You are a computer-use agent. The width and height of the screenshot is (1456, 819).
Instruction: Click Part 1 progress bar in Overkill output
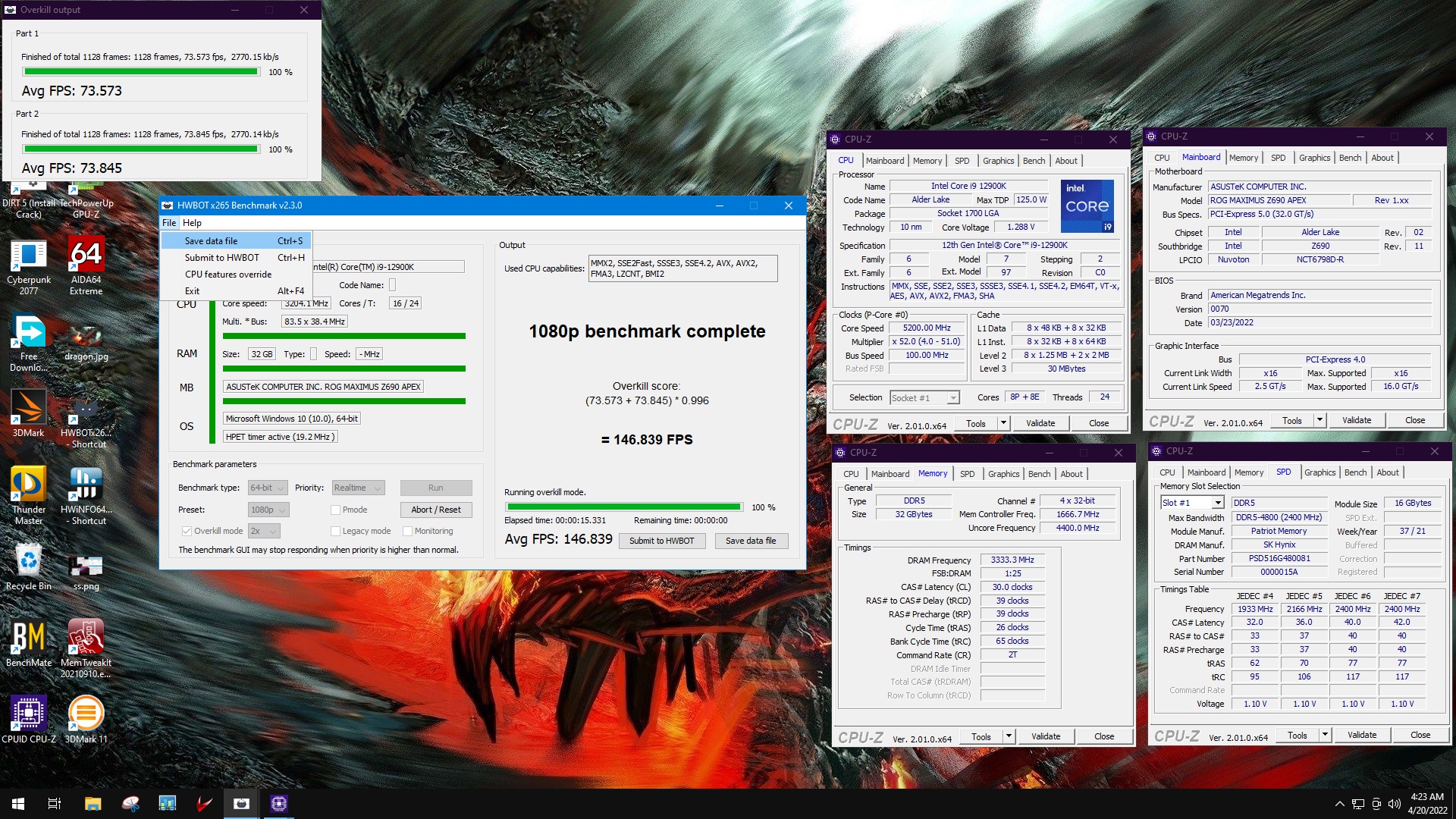pos(141,72)
